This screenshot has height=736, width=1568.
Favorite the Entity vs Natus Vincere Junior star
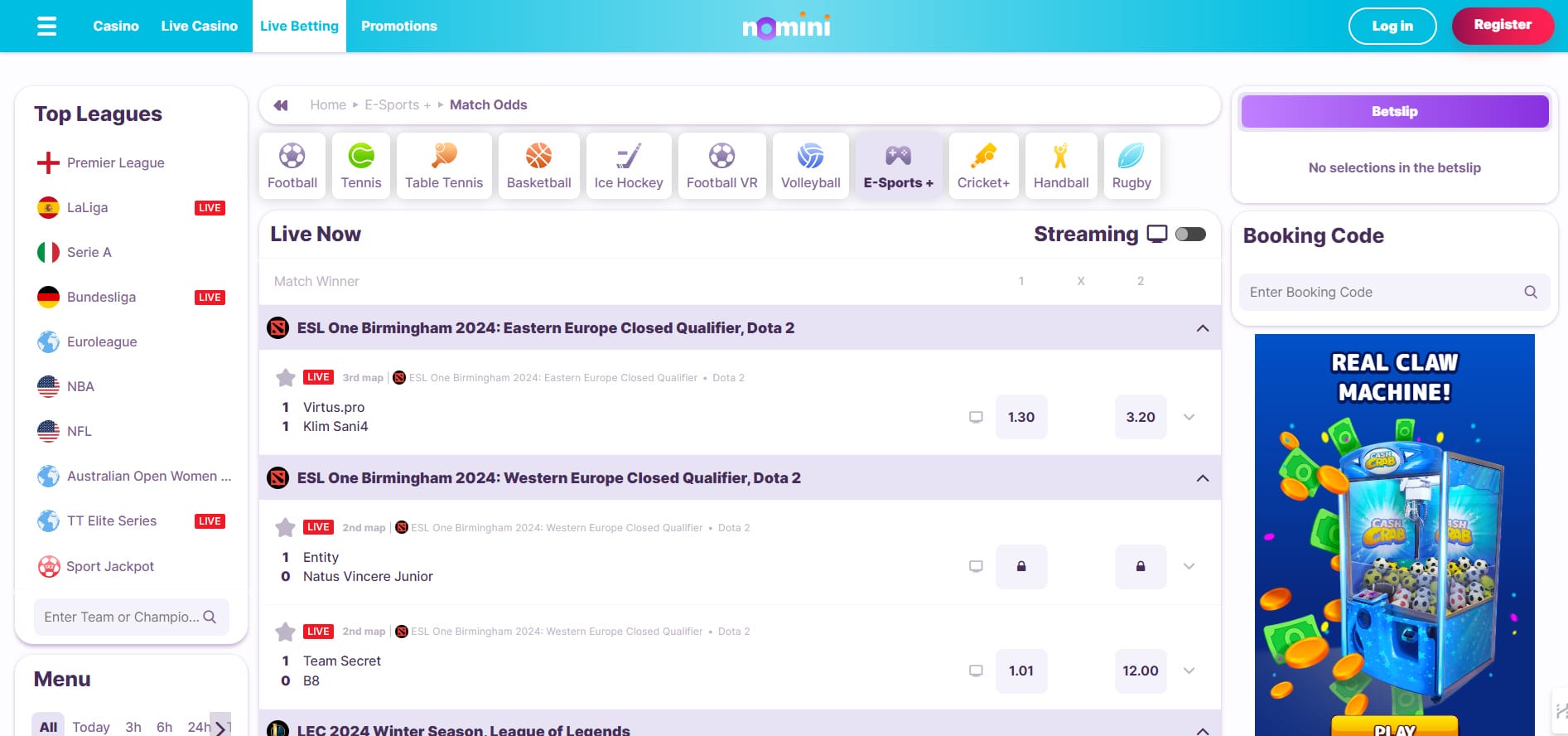click(286, 528)
